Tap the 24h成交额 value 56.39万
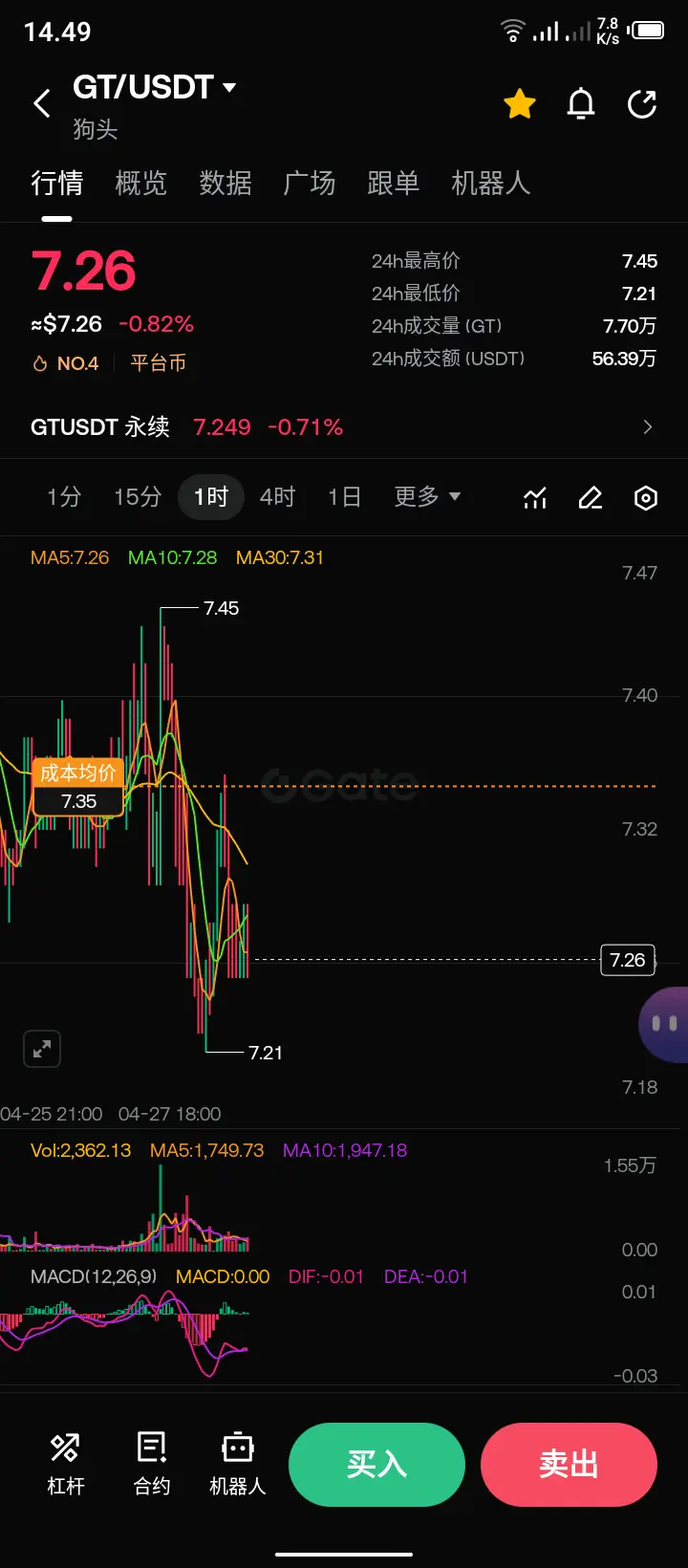The height and width of the screenshot is (1568, 688). (624, 359)
